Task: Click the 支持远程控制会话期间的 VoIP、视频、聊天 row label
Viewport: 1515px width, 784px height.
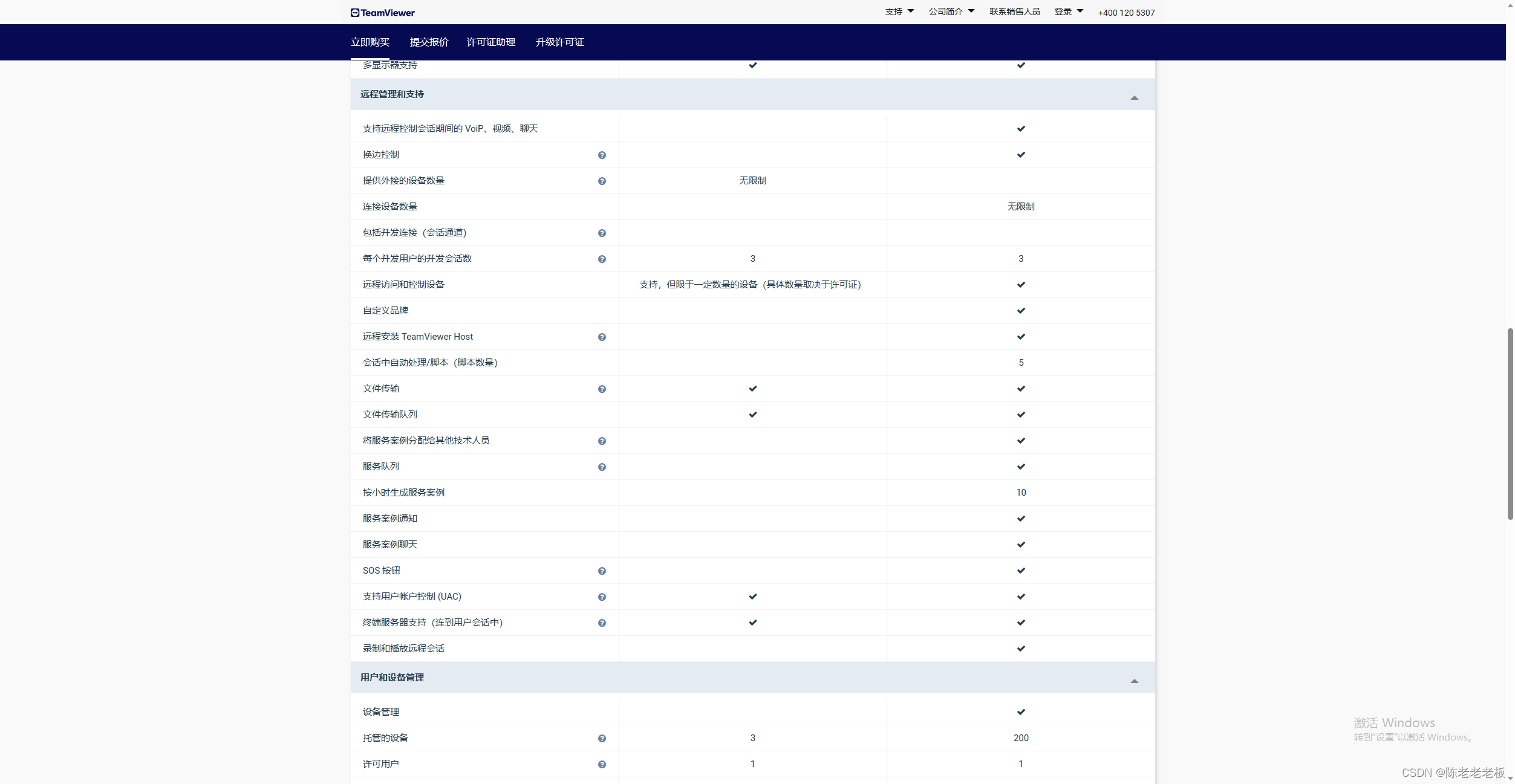Action: [x=451, y=129]
